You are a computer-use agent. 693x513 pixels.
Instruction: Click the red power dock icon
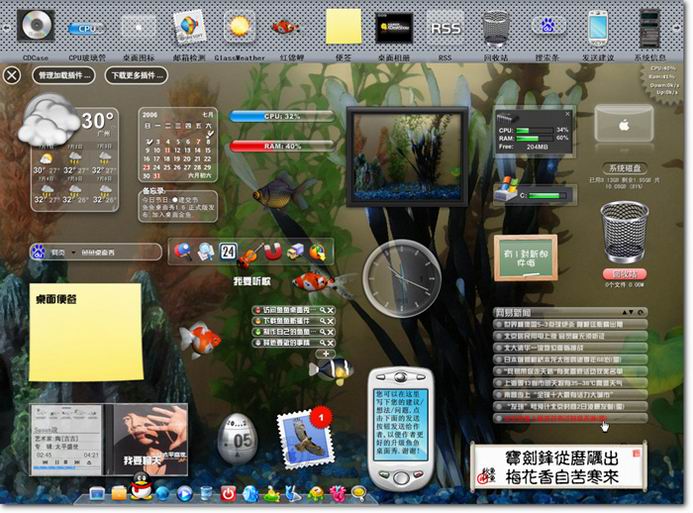(x=228, y=493)
